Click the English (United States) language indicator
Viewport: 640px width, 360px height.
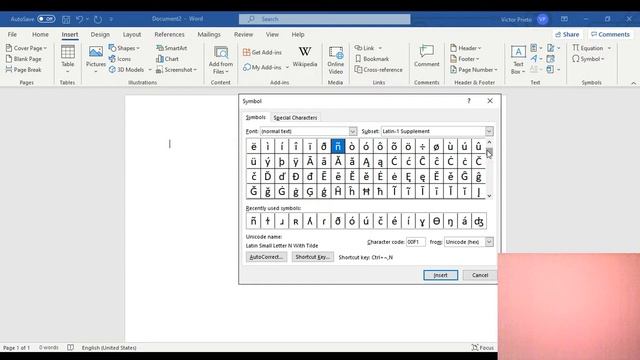click(109, 348)
